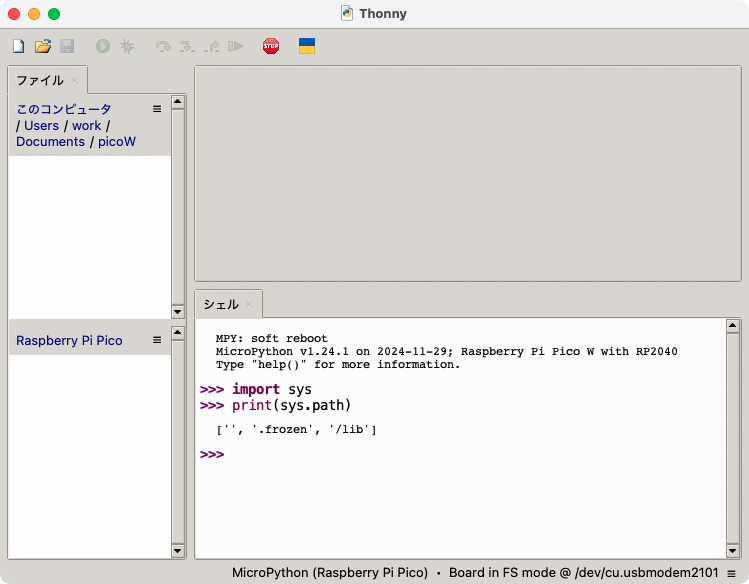749x584 pixels.
Task: Click the Raspberry Pi Pico device link
Action: (69, 340)
